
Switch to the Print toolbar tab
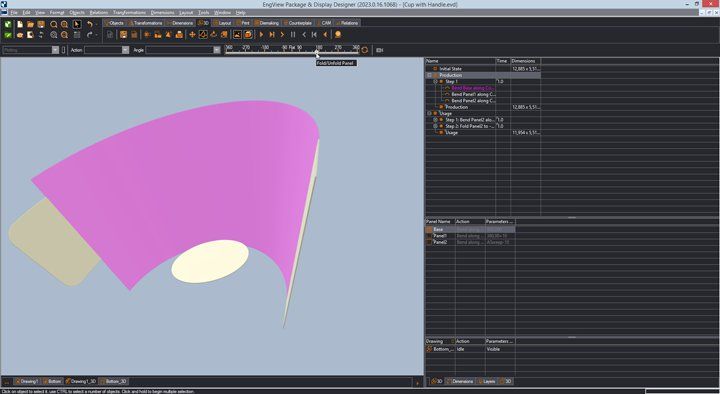243,23
